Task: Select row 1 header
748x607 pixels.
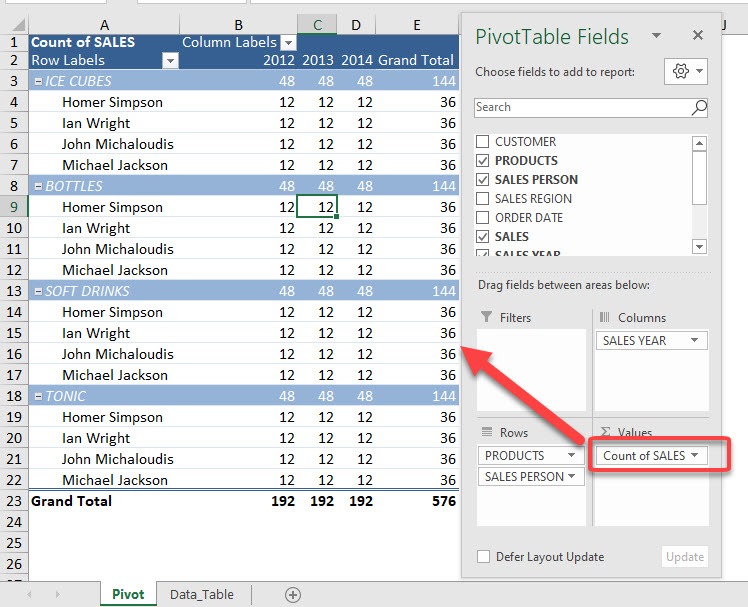Action: tap(14, 42)
